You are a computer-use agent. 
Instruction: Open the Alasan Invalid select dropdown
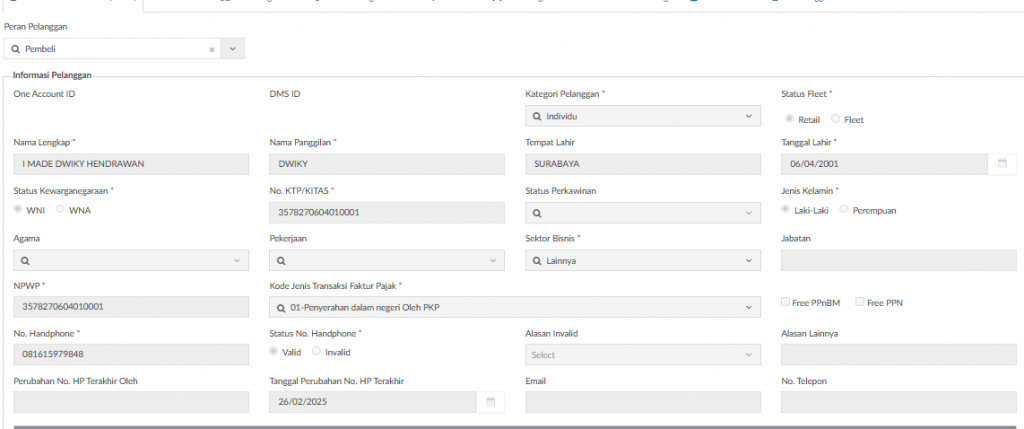[643, 355]
